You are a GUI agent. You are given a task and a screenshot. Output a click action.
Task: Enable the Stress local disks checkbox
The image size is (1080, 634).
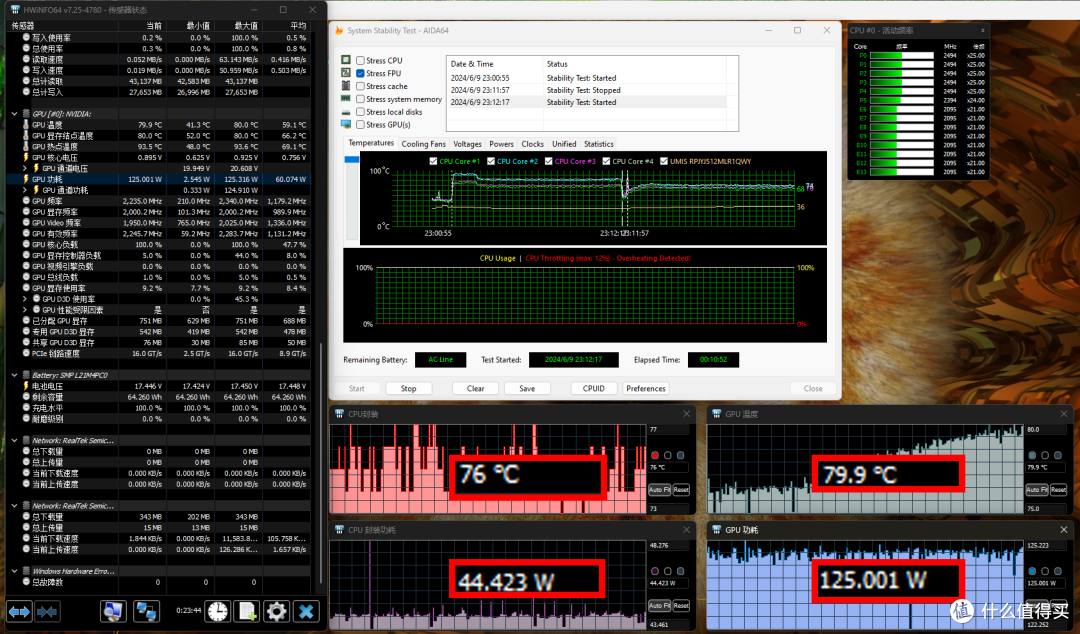[x=360, y=112]
